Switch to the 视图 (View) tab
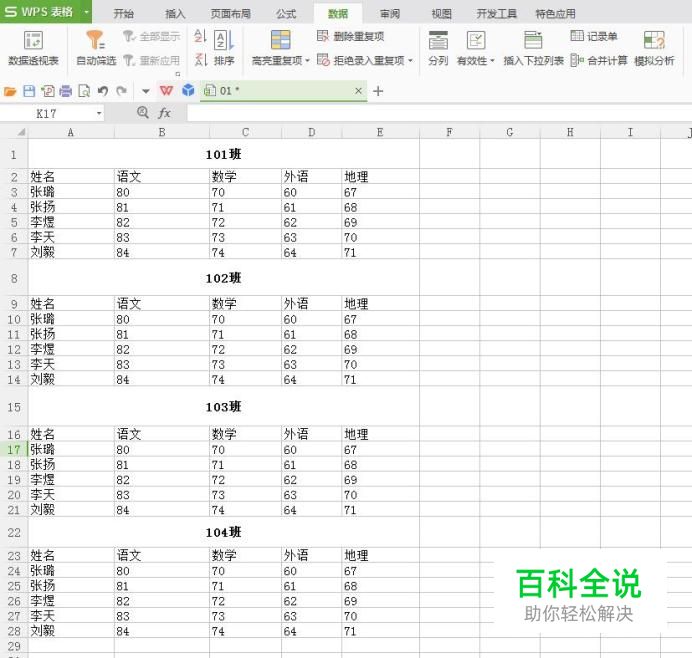 441,14
